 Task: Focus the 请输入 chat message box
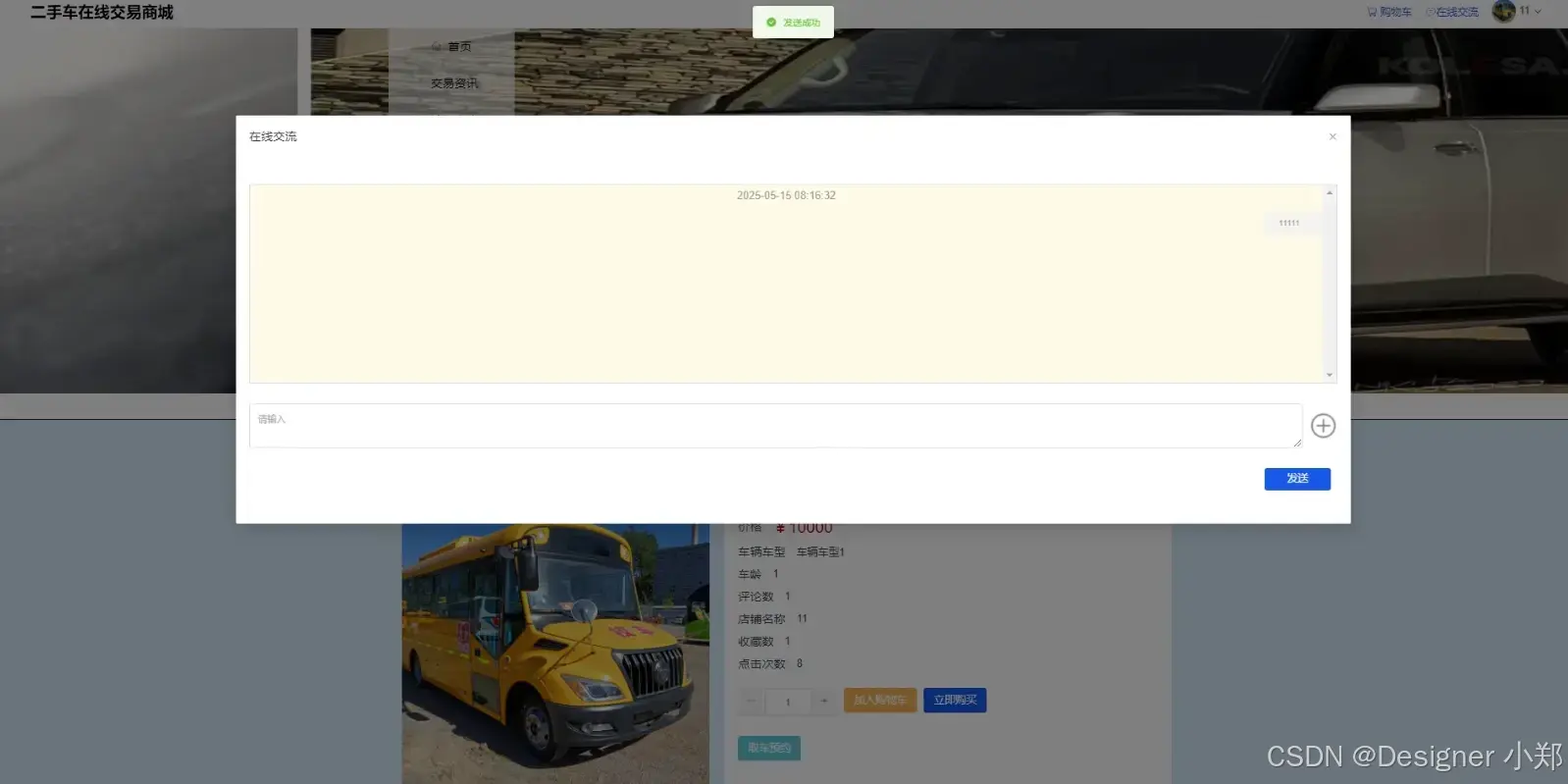775,426
